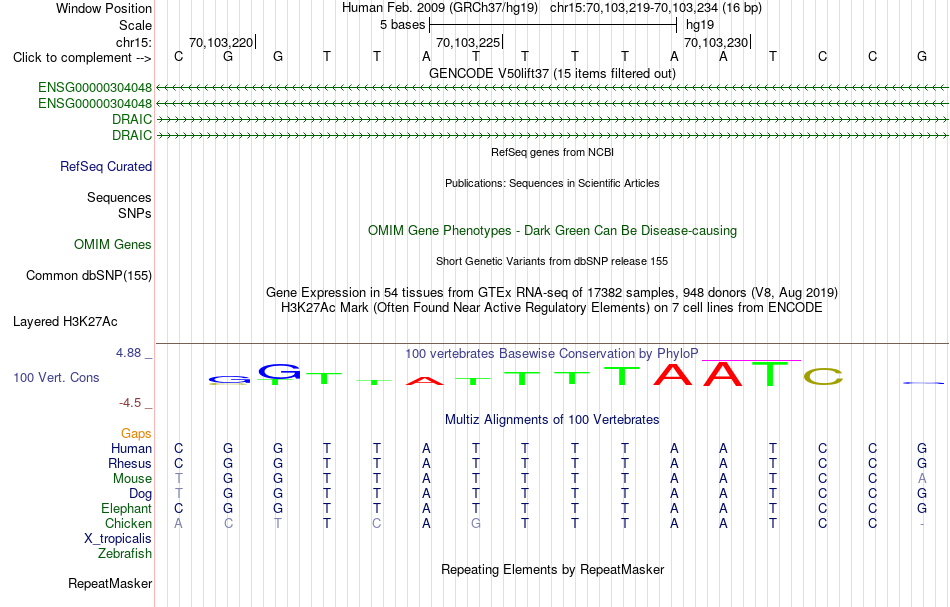Open the second ENSG00000304048 track label
950x607 pixels.
pos(95,104)
